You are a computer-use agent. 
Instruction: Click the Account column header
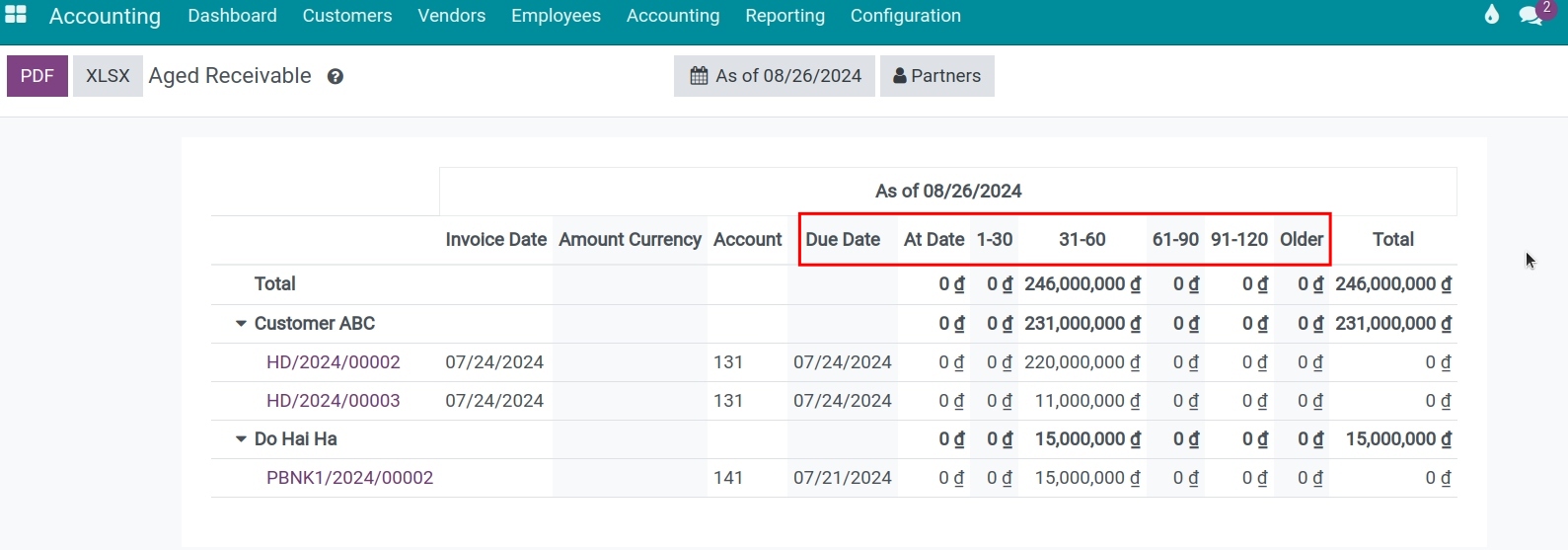[x=748, y=240]
